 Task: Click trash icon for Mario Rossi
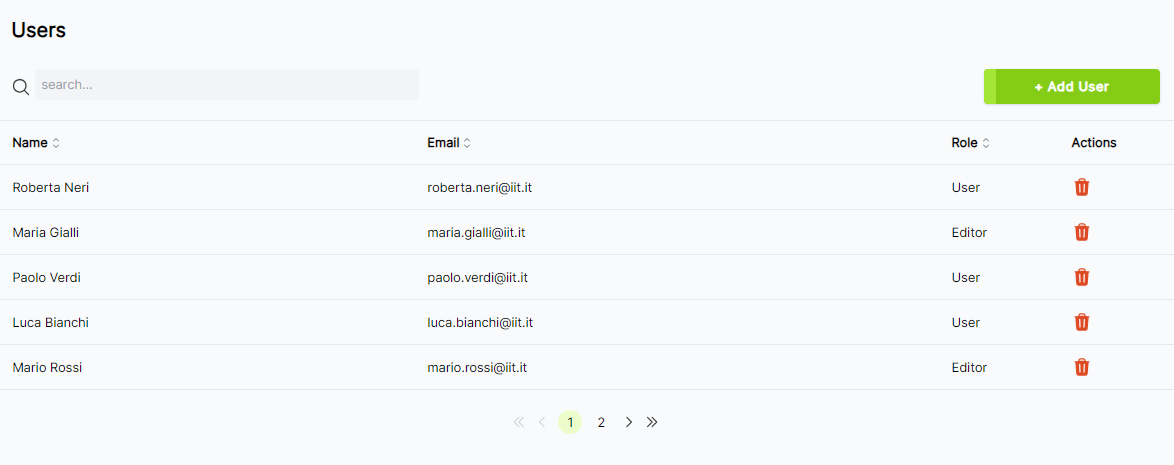point(1081,367)
